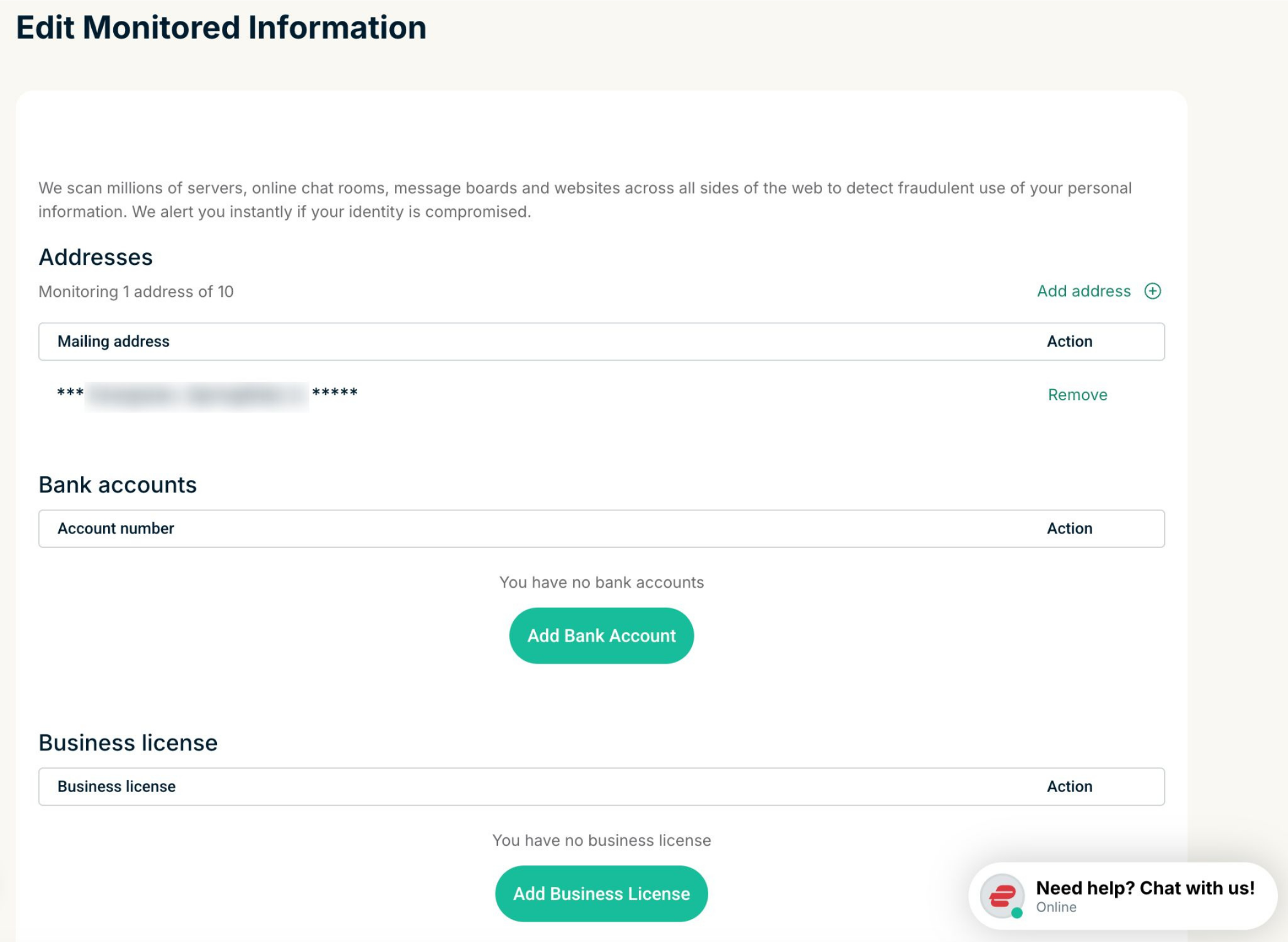Open the Need help chat widget
The height and width of the screenshot is (942, 1288).
[1123, 896]
